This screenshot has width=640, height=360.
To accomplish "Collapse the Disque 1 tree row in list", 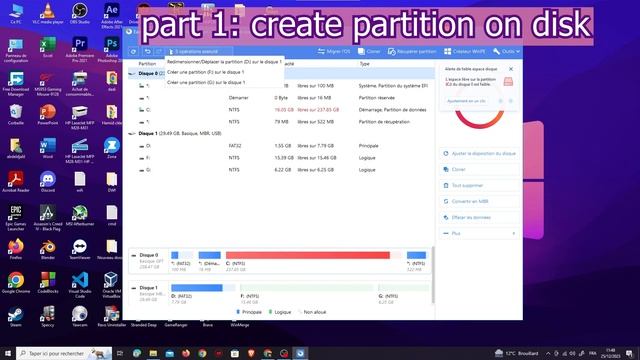I will tap(131, 133).
